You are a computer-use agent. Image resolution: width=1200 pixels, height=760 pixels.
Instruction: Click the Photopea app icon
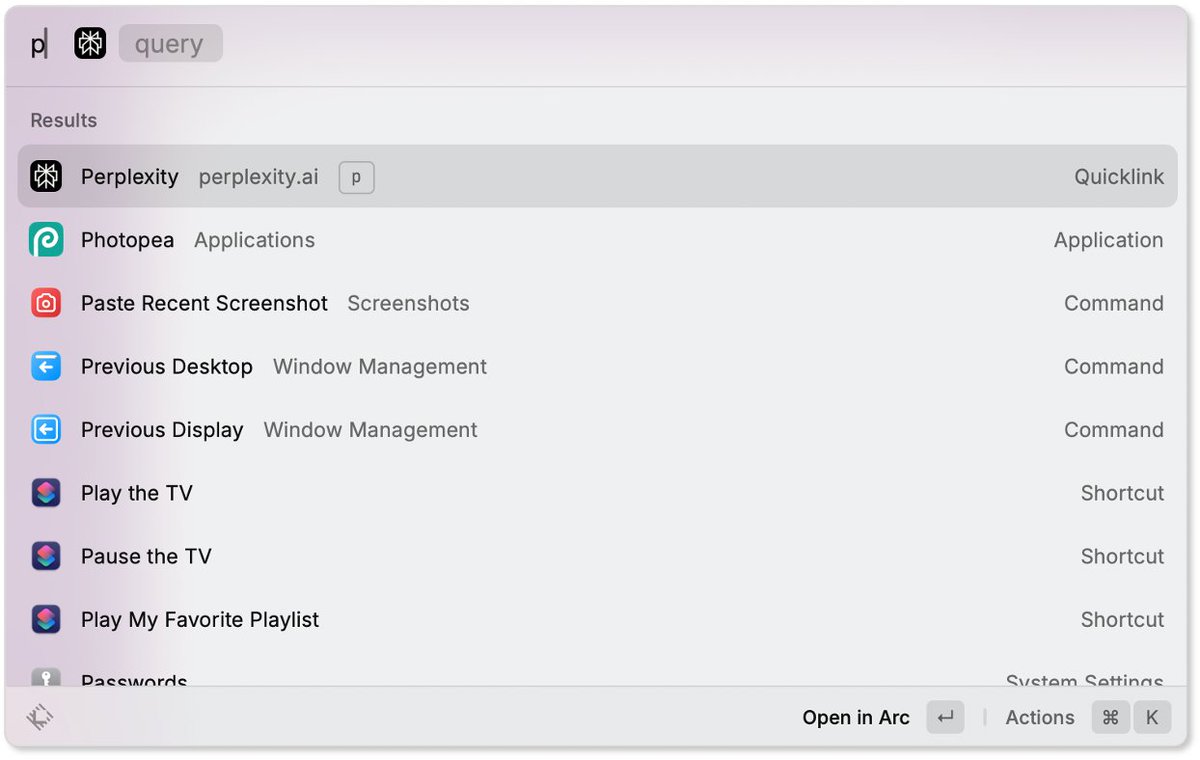(x=46, y=240)
